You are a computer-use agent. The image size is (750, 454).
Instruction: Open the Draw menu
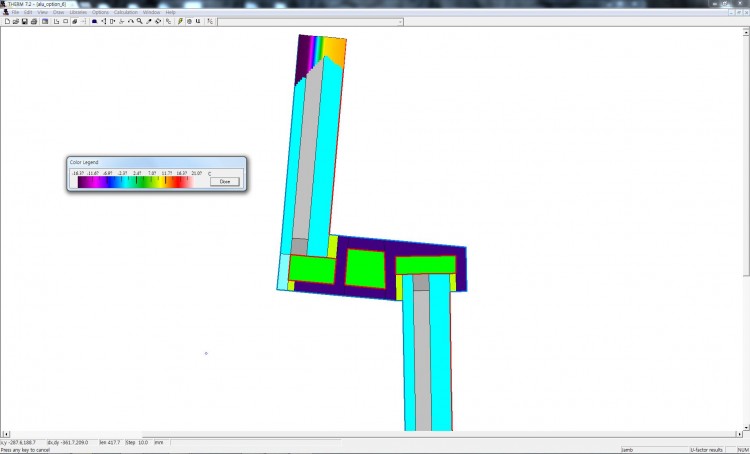tap(59, 12)
